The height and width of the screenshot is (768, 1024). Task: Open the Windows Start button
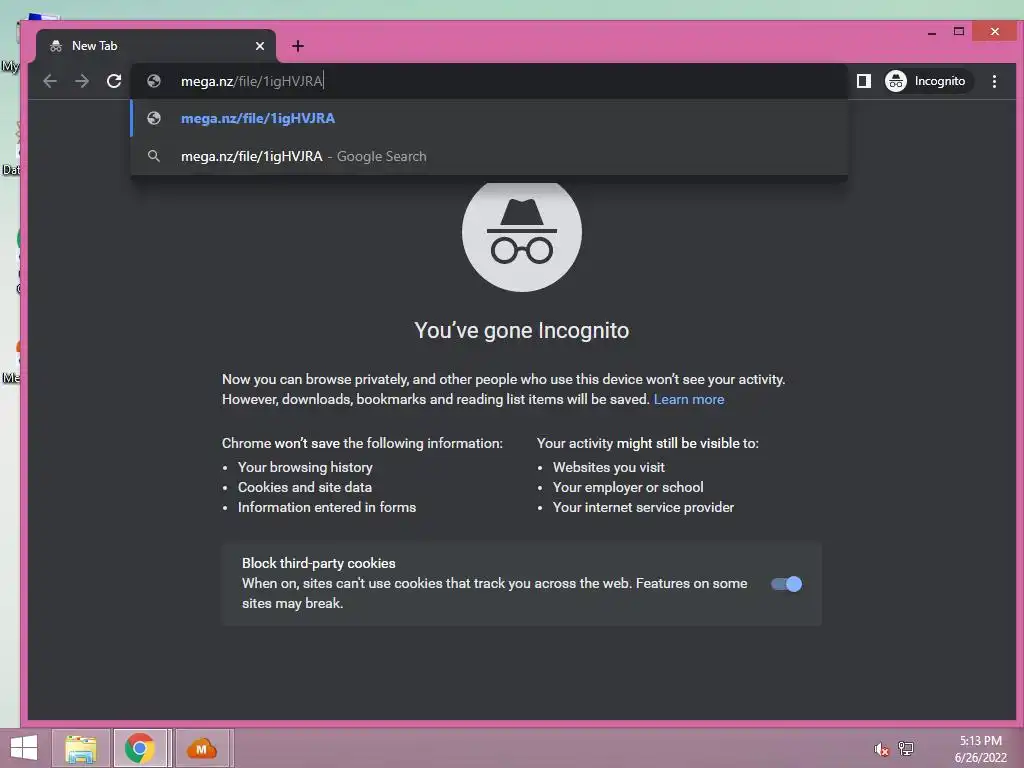coord(24,748)
